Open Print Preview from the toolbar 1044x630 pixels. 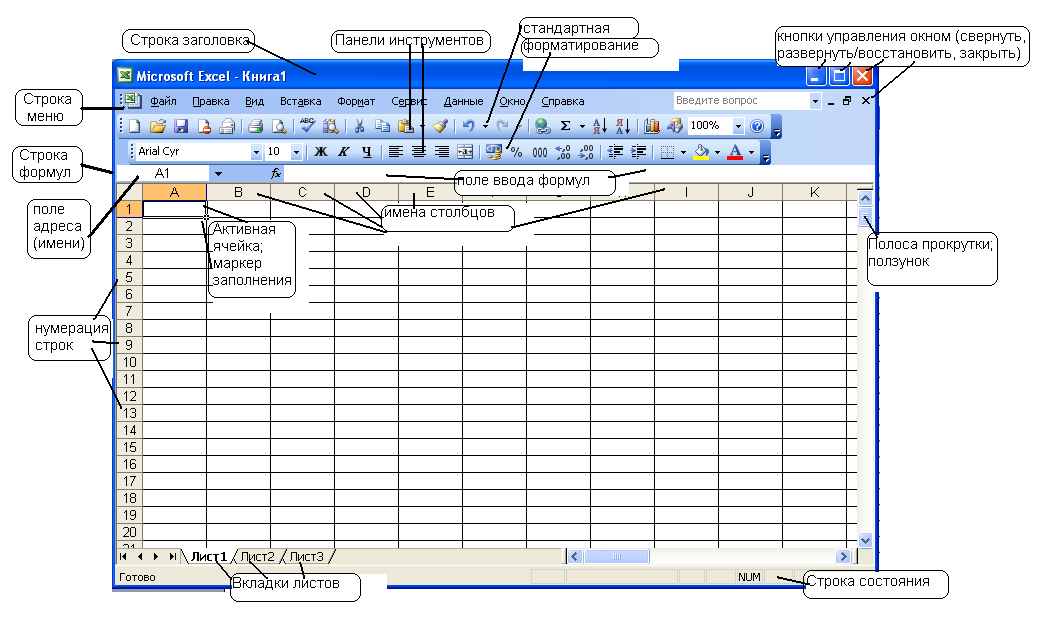279,126
